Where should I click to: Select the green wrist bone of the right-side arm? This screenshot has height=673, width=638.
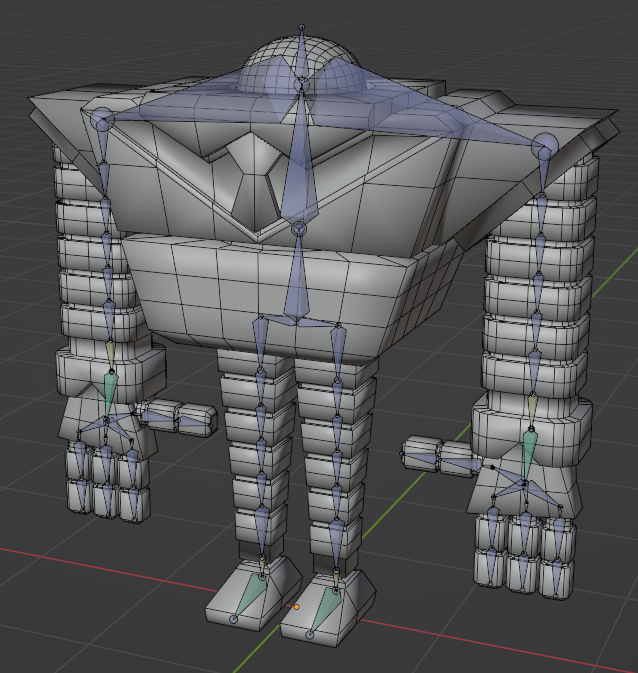tap(530, 454)
